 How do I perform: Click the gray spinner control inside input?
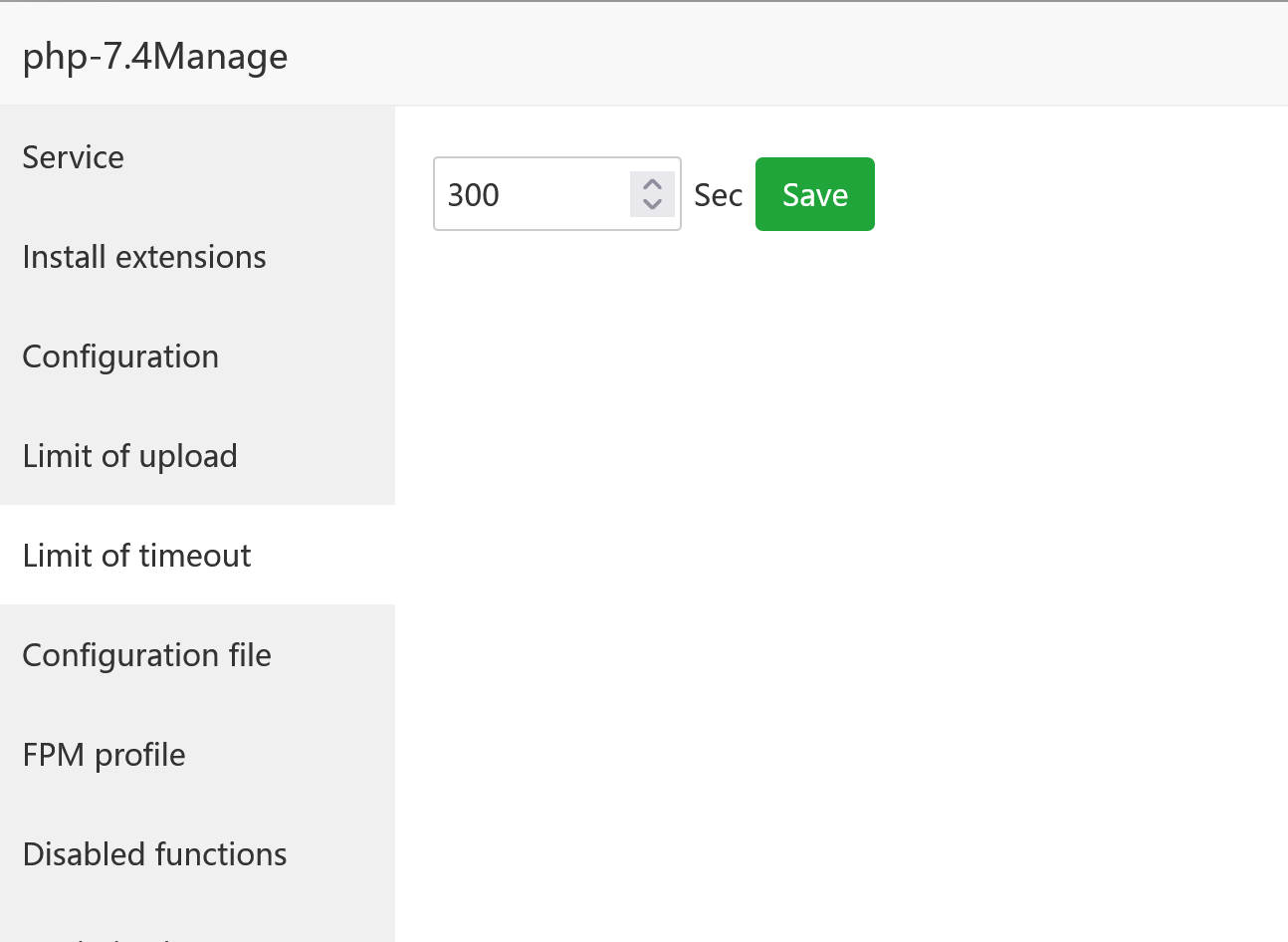652,194
